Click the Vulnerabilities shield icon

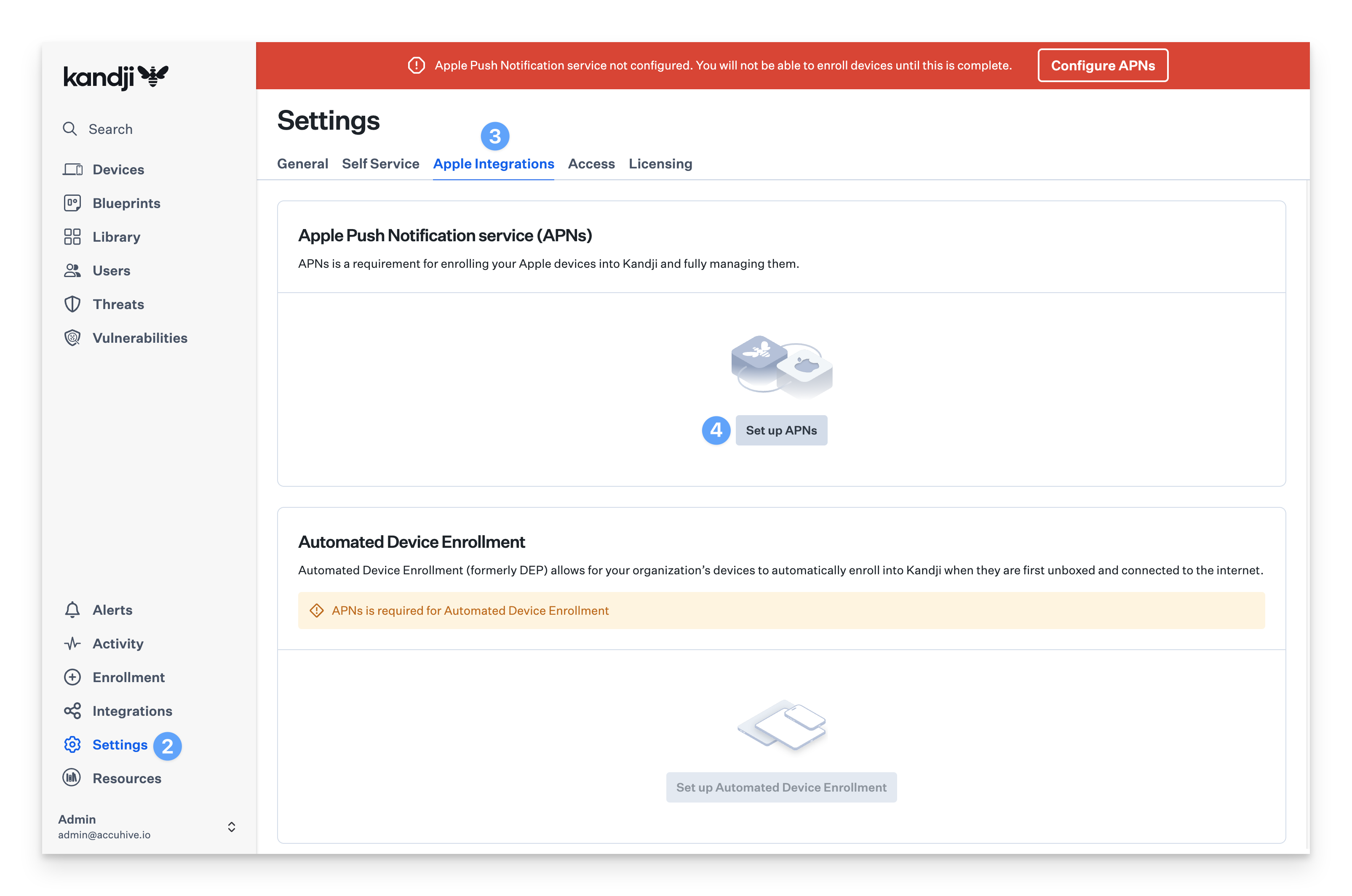(x=72, y=338)
